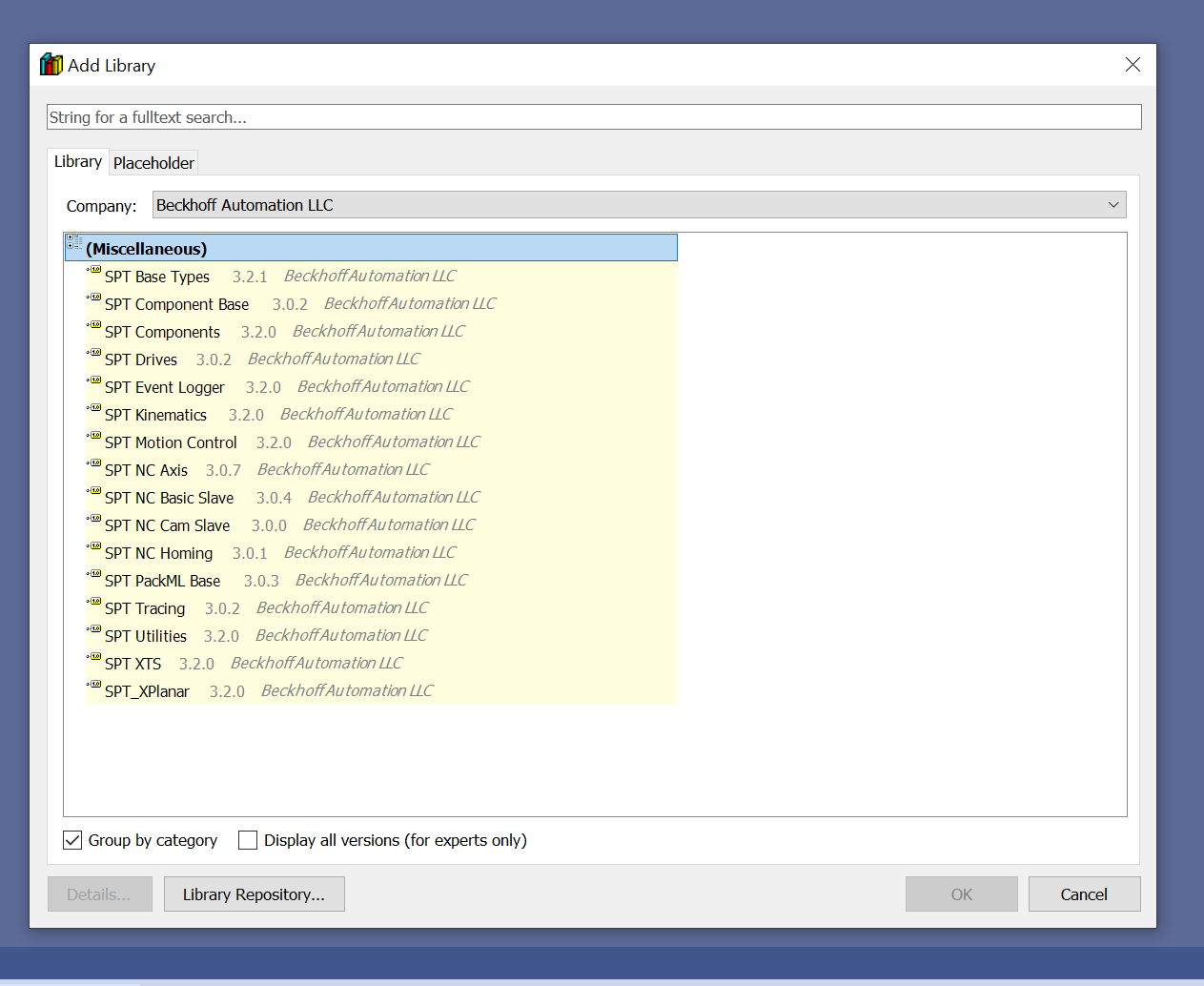Click the SPT Tracing library icon
This screenshot has height=986, width=1204.
click(x=94, y=603)
